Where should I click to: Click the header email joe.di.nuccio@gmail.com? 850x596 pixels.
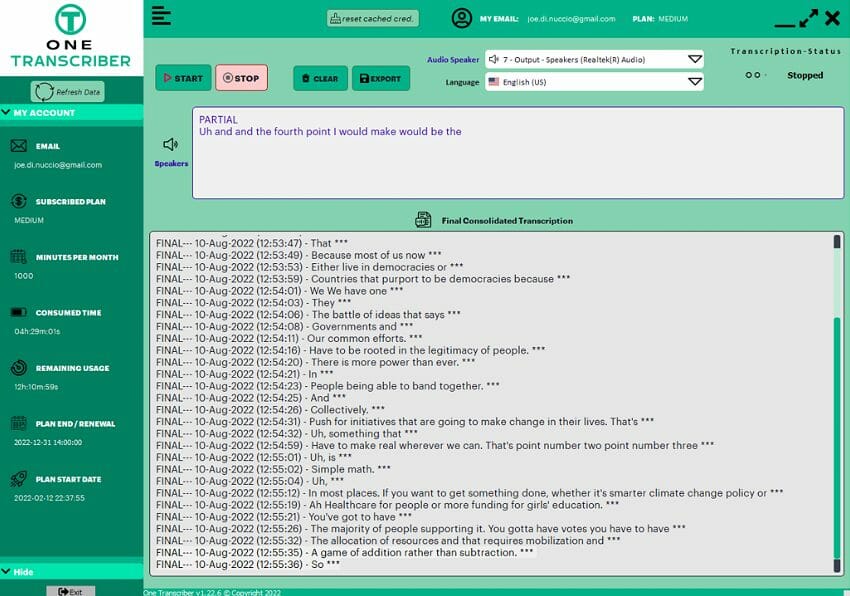[x=571, y=18]
